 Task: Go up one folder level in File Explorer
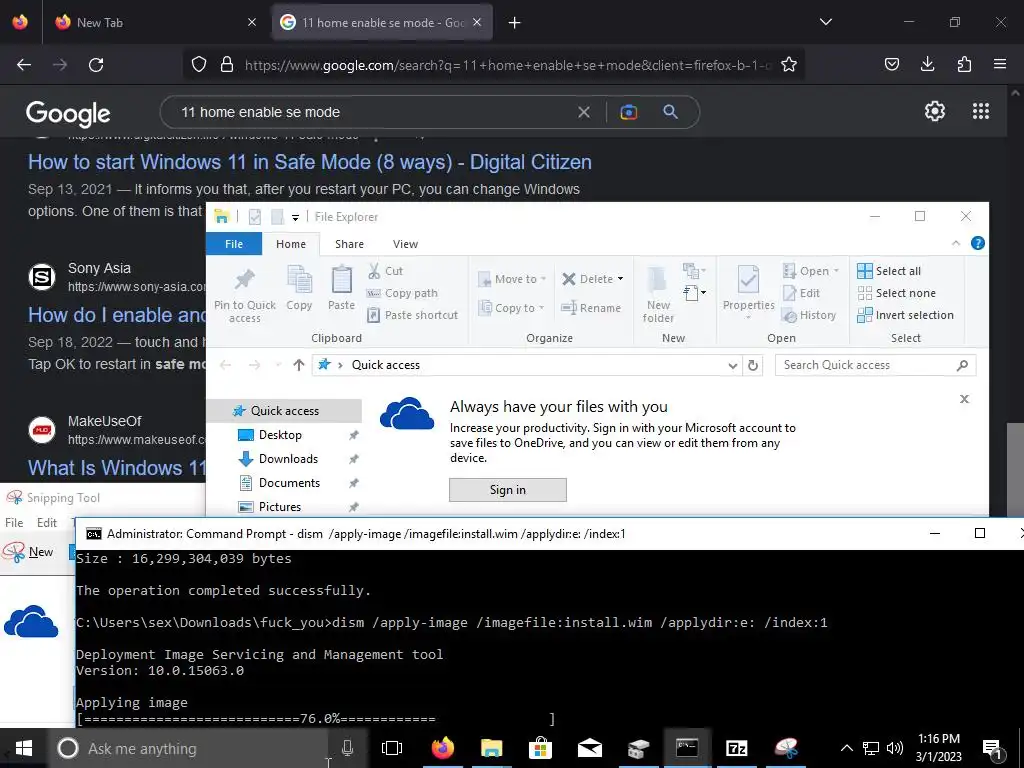coord(298,365)
